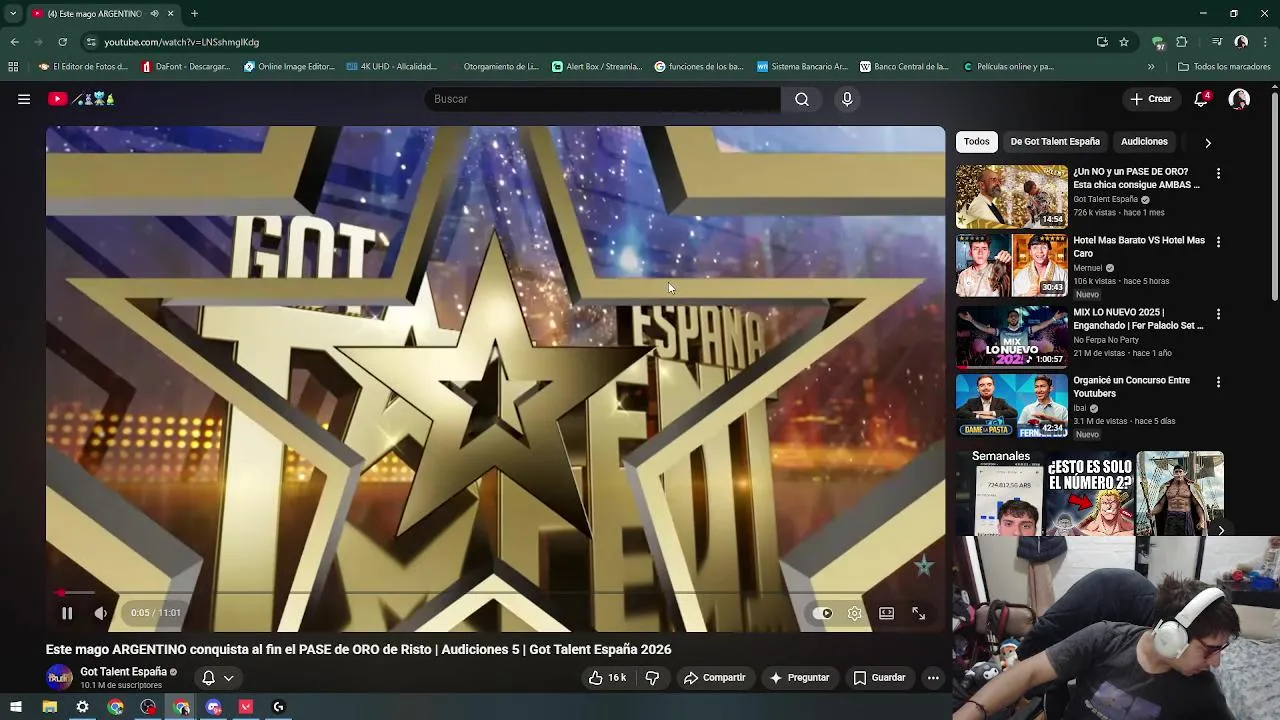Image resolution: width=1280 pixels, height=720 pixels.
Task: Open Settings gear from taskbar
Action: coord(82,707)
